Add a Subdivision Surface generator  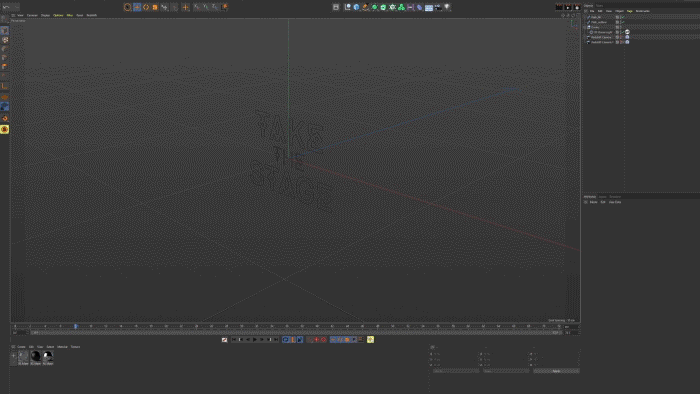(x=375, y=7)
